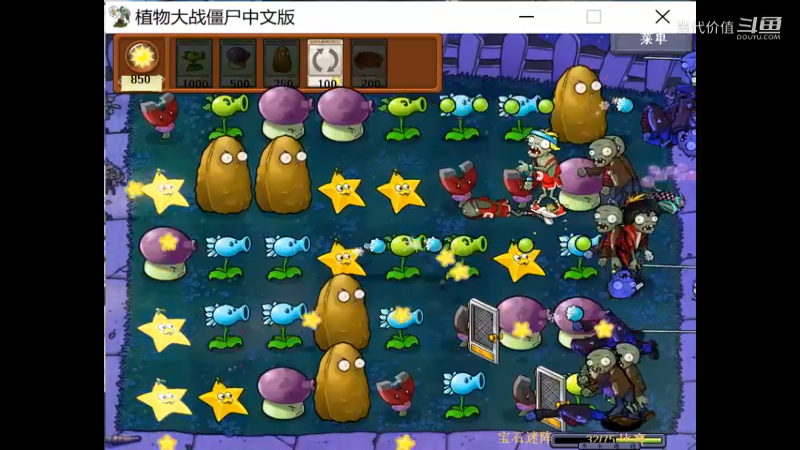Click the 宝石迷阵 level name label
800x450 pixels.
coord(524,438)
